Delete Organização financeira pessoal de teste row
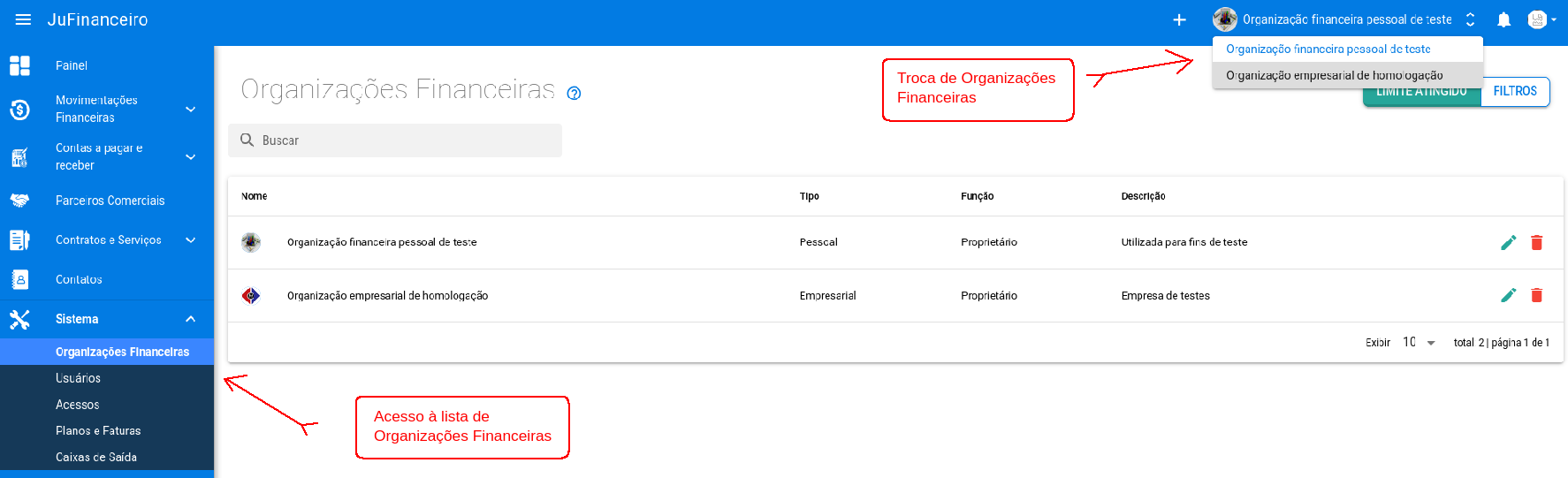Viewport: 1568px width, 478px height. pos(1536,242)
